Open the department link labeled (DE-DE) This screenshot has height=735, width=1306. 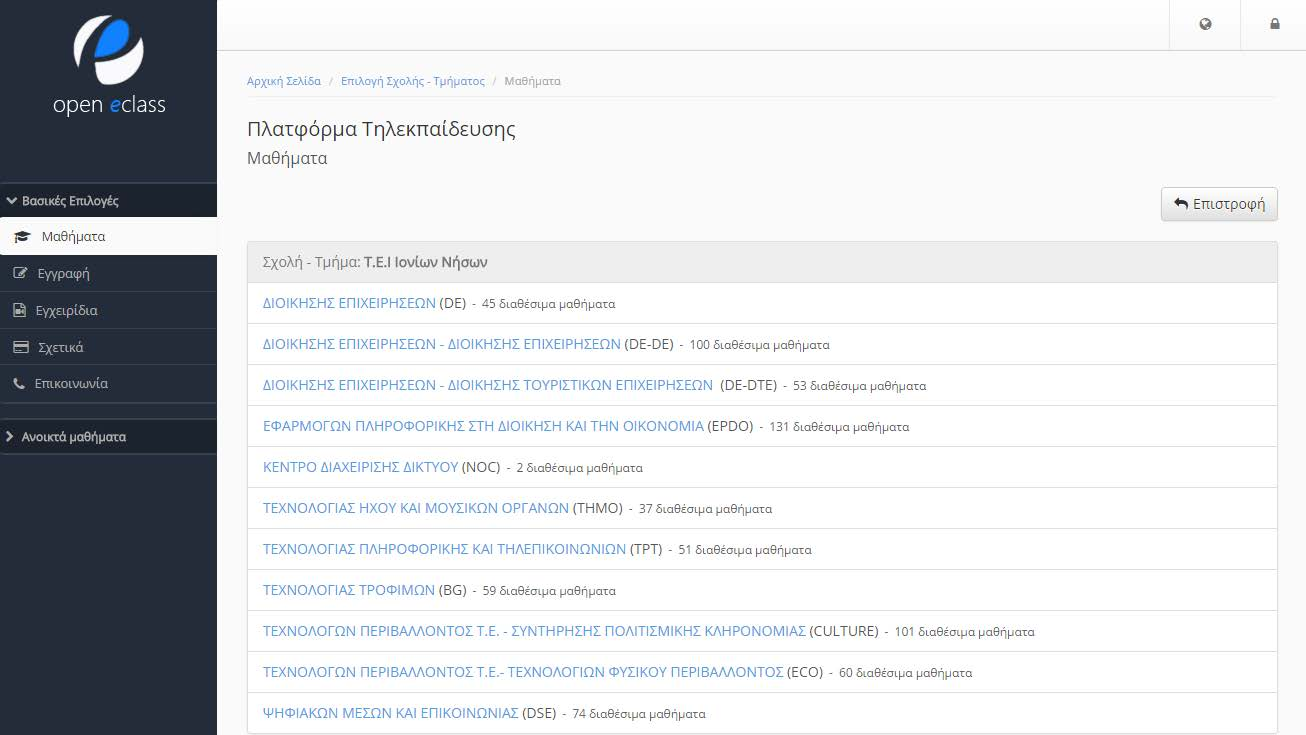pyautogui.click(x=442, y=344)
